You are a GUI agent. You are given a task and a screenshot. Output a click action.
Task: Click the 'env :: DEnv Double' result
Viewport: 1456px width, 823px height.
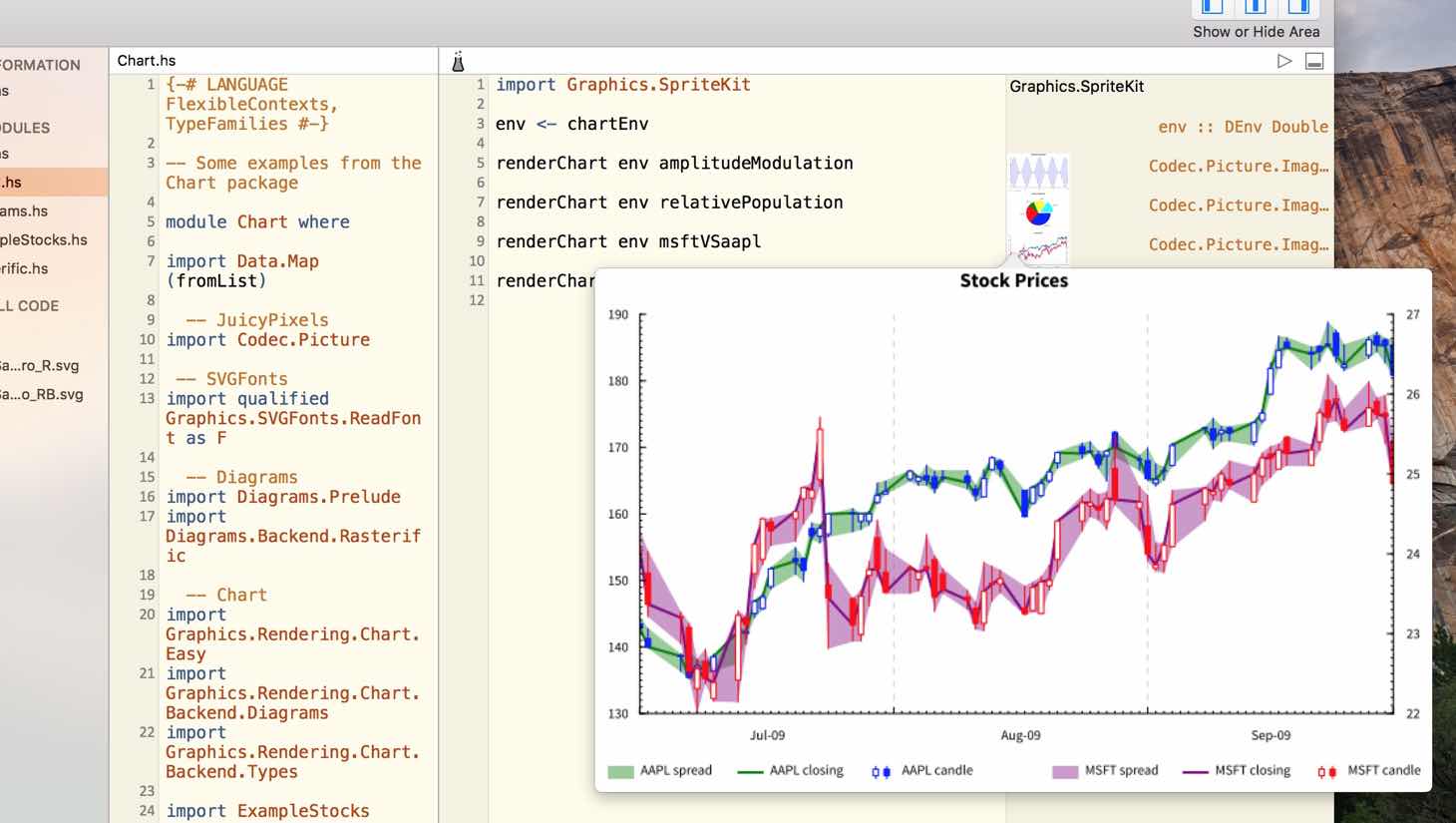click(1243, 127)
